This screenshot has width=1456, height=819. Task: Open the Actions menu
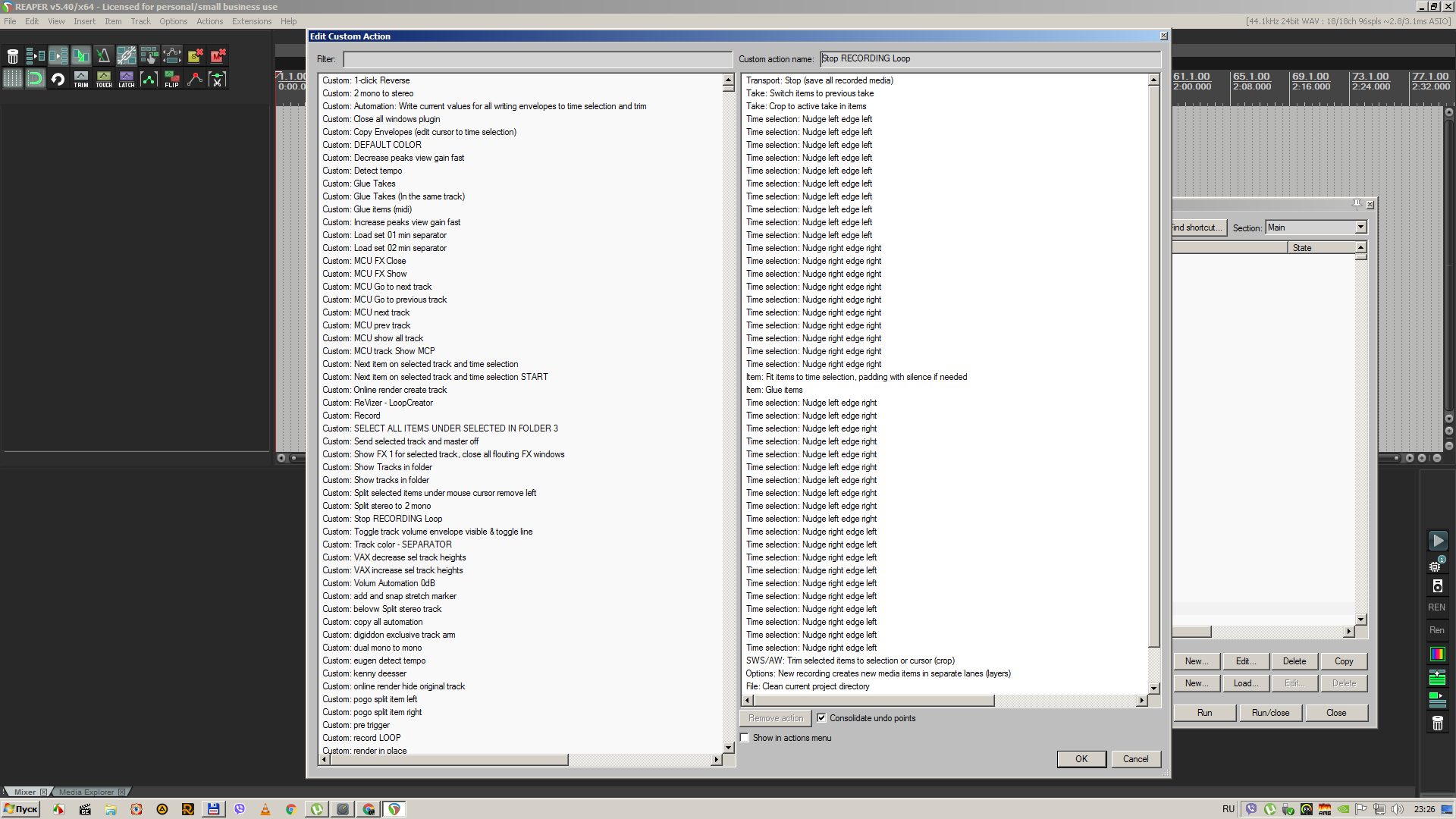click(209, 21)
